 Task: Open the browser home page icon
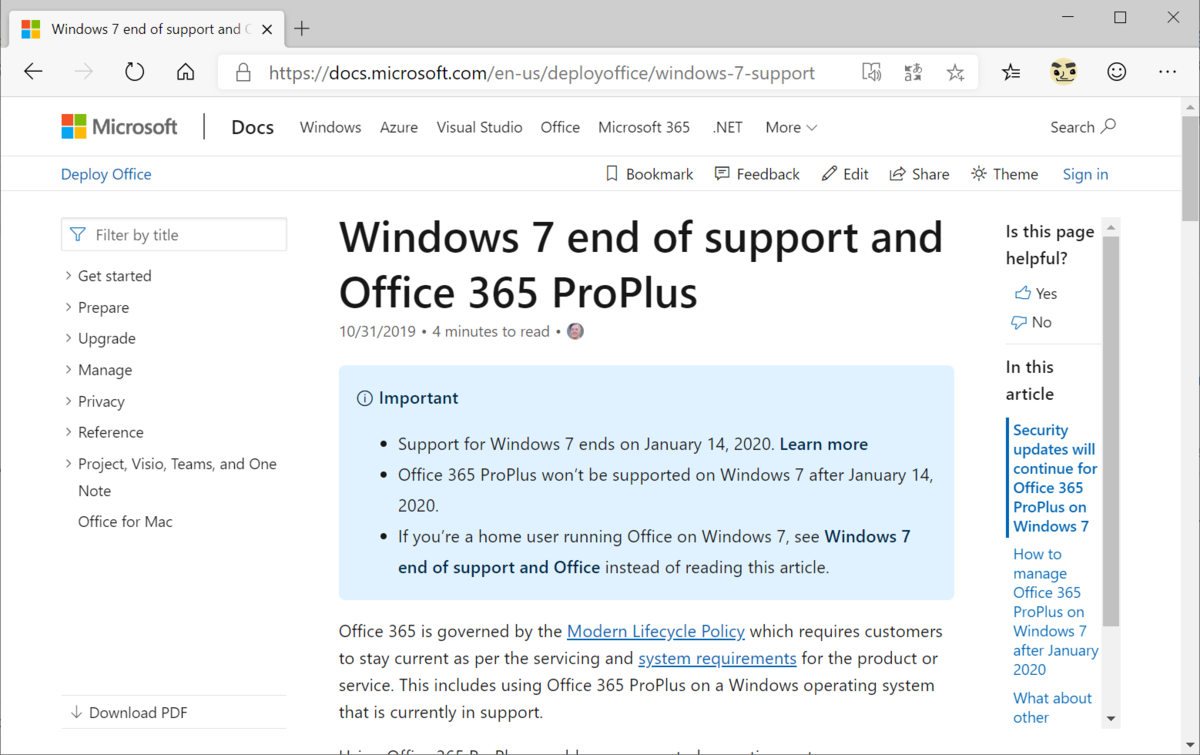(185, 72)
